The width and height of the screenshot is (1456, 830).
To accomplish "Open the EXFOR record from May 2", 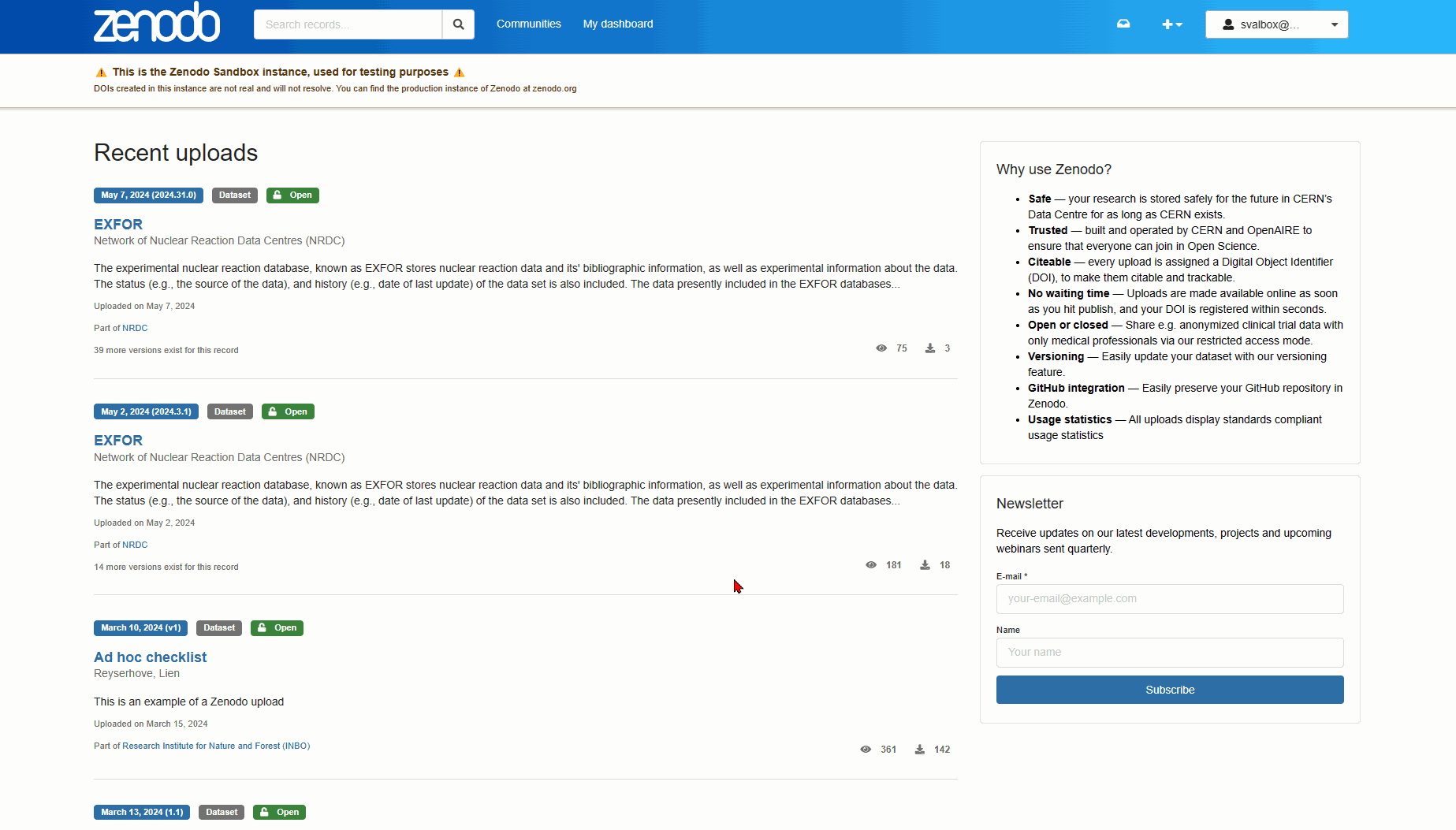I will tap(118, 441).
